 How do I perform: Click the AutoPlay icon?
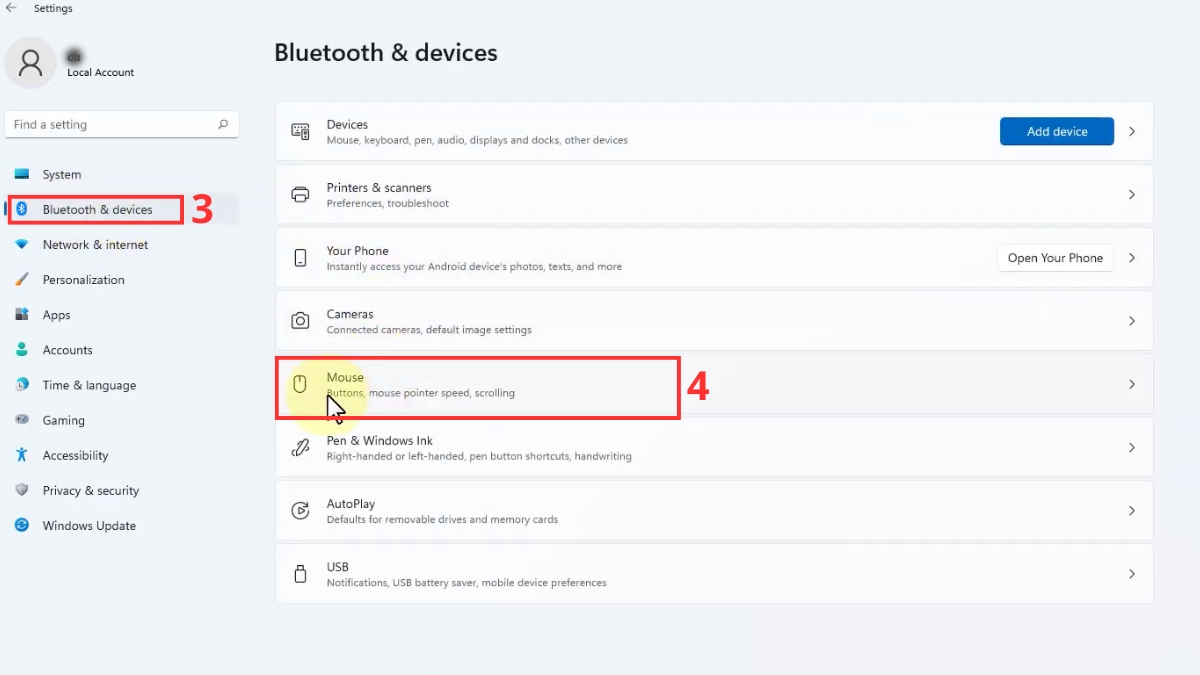300,510
